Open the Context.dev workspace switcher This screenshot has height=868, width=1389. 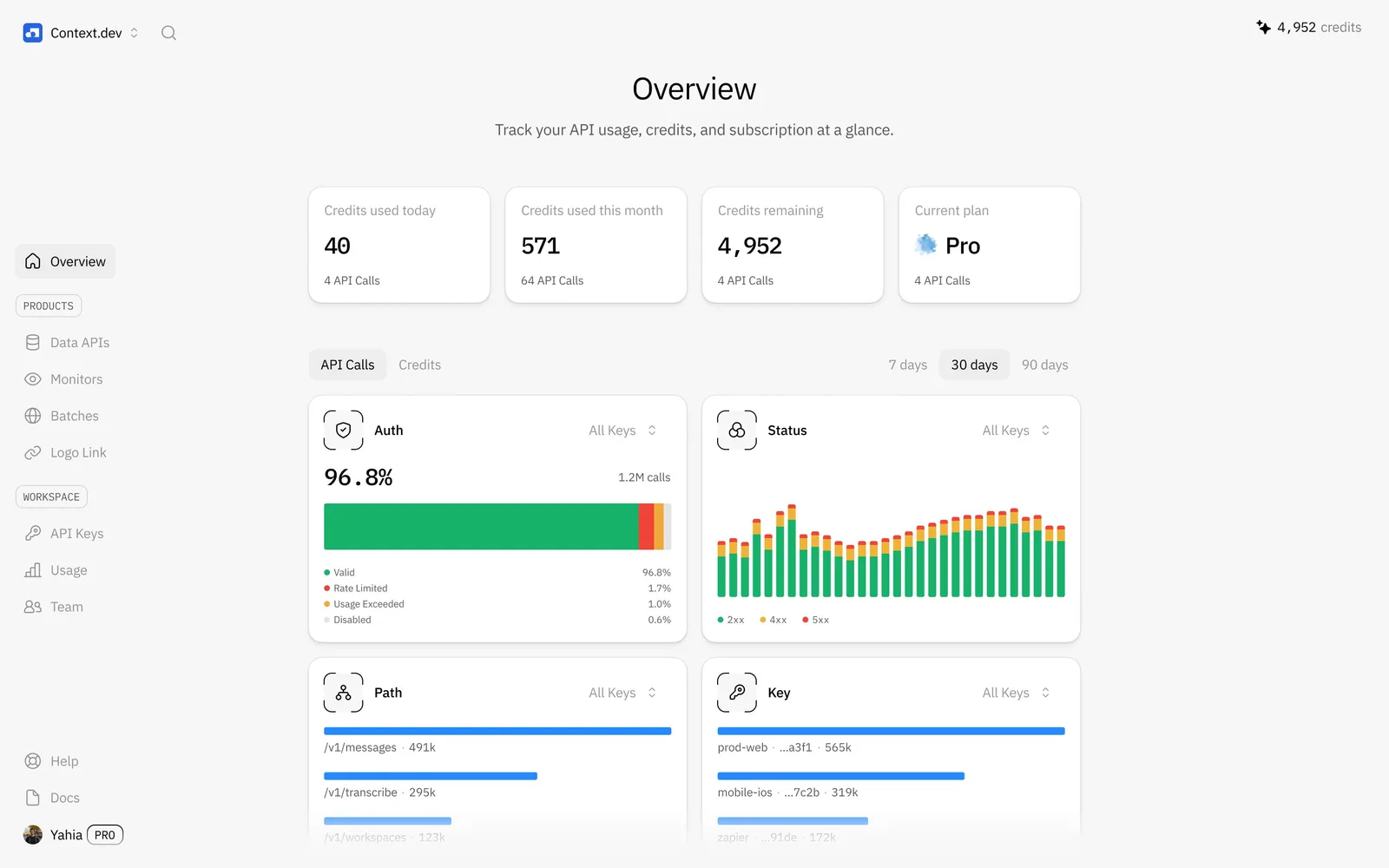pos(81,33)
